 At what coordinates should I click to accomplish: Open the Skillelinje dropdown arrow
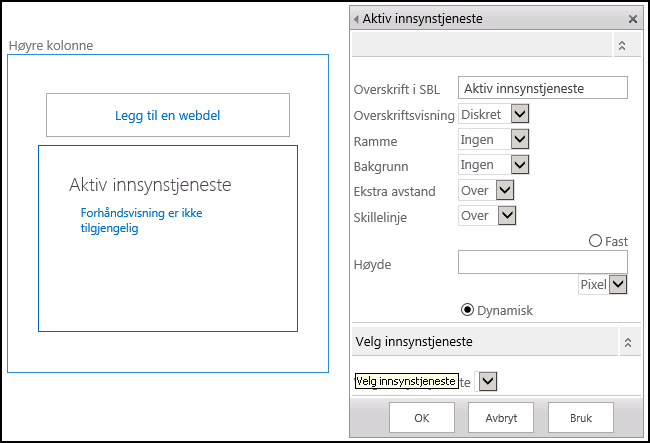click(507, 215)
